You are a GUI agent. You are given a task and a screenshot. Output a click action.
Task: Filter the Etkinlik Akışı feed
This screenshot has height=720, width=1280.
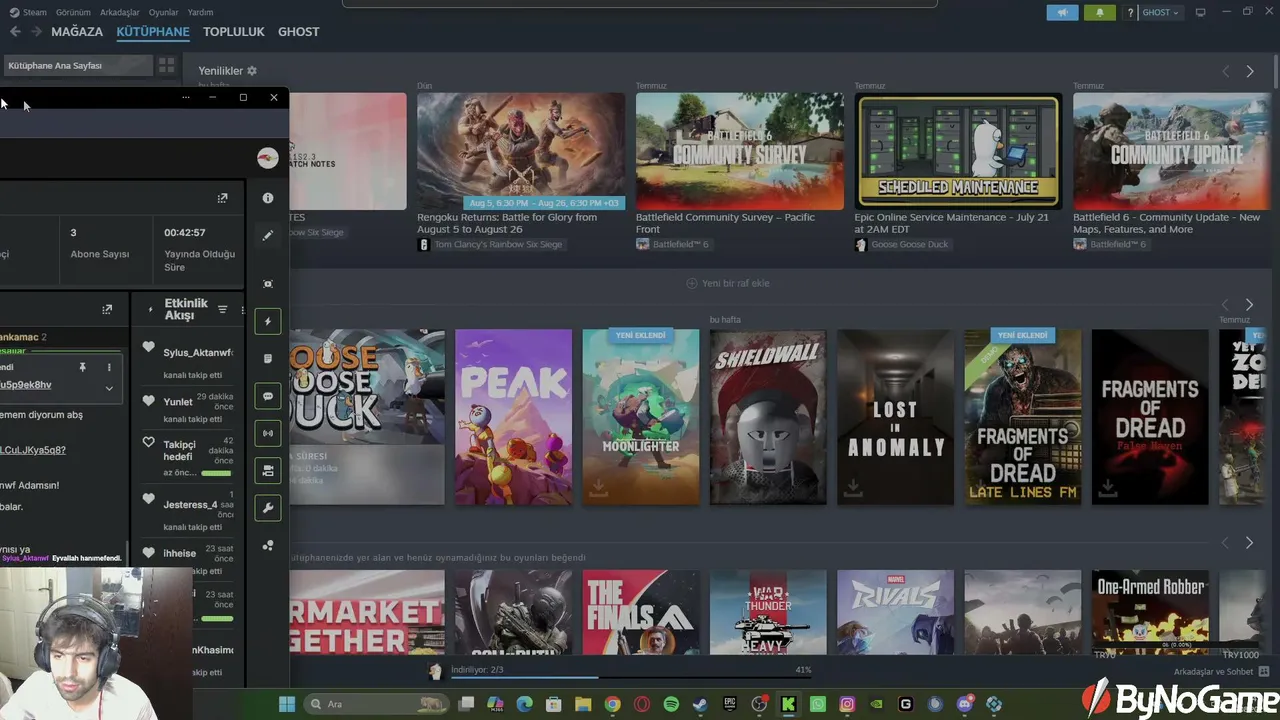222,310
